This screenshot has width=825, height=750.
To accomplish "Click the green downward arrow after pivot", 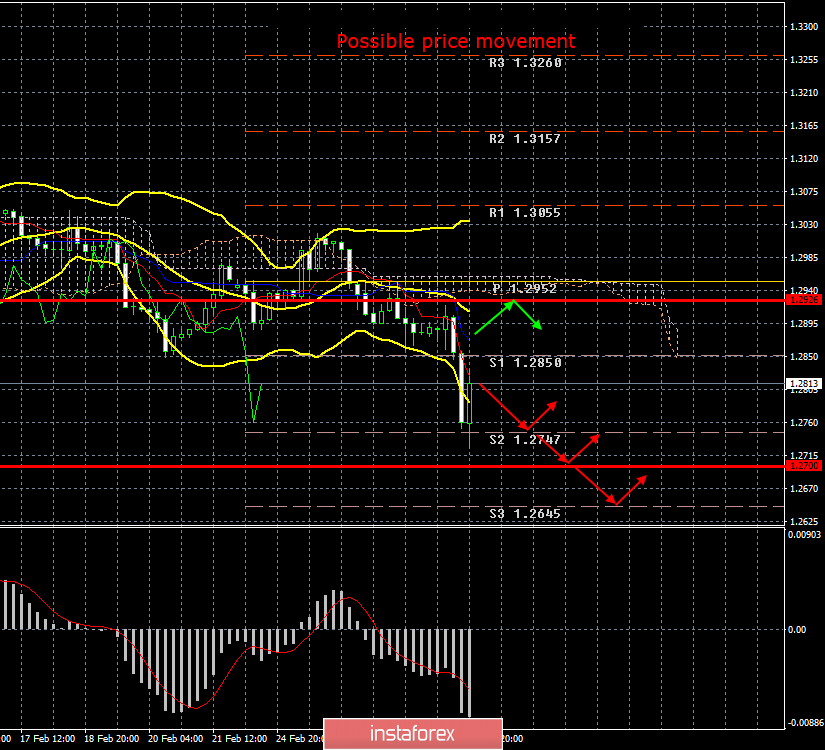I will (529, 315).
